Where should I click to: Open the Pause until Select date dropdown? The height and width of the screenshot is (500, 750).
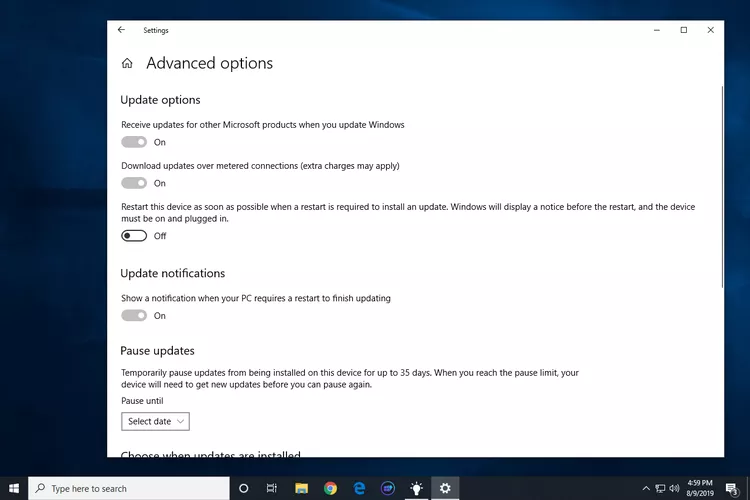point(155,421)
